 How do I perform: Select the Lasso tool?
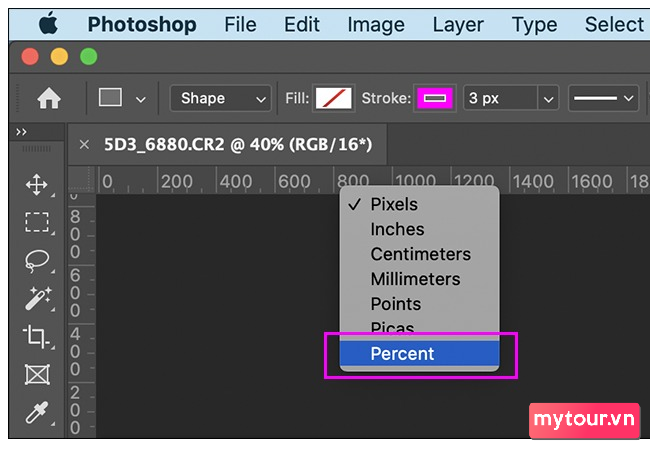point(37,260)
